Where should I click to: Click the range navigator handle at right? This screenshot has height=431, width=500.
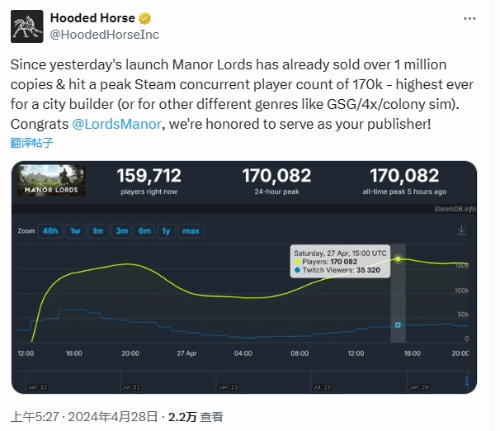pos(467,381)
